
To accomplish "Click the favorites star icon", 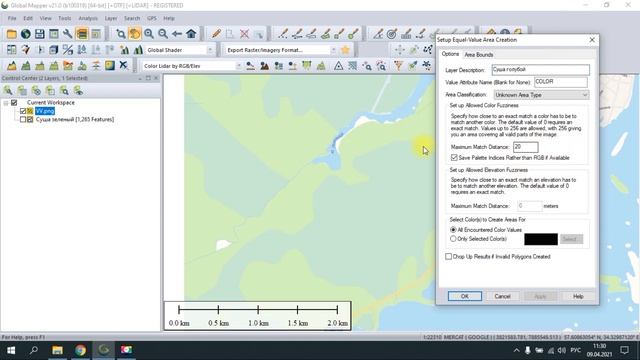I will point(345,50).
